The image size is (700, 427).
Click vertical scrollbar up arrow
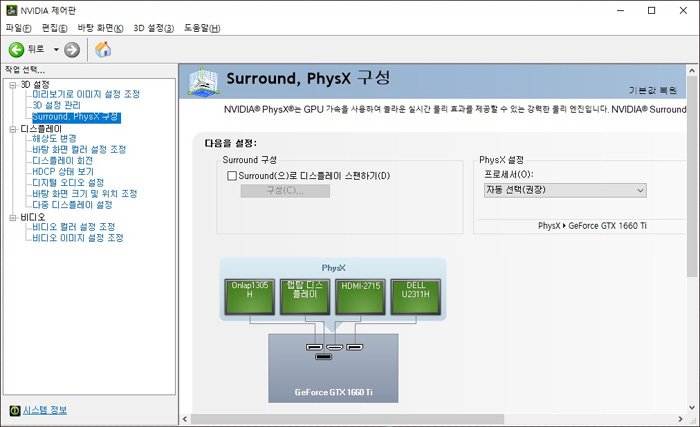click(x=692, y=71)
